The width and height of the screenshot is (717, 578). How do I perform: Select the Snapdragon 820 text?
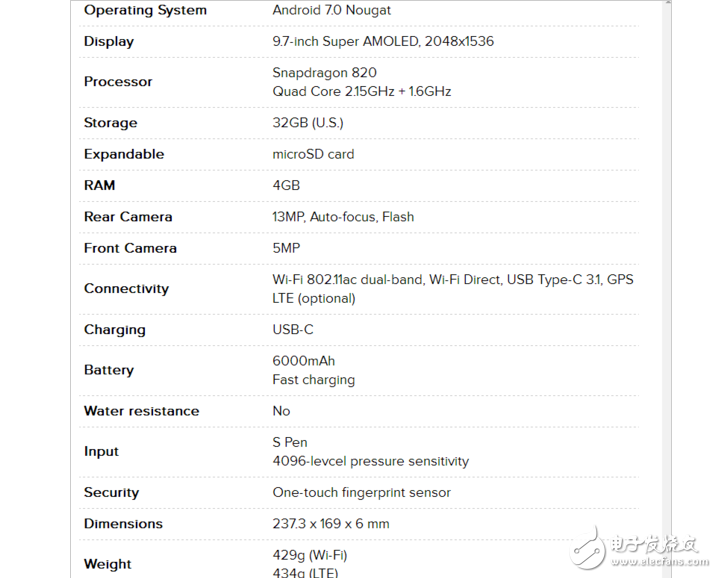[325, 73]
